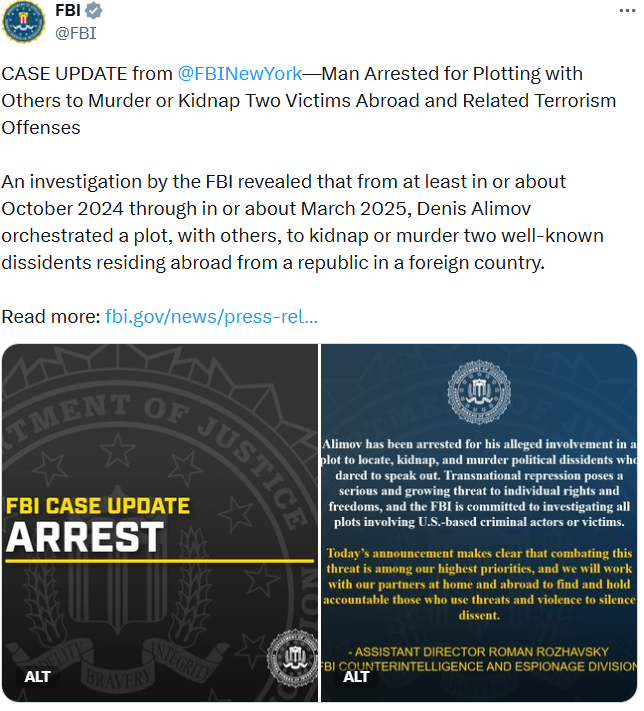
Task: Click the @FBI handle text
Action: pos(75,32)
